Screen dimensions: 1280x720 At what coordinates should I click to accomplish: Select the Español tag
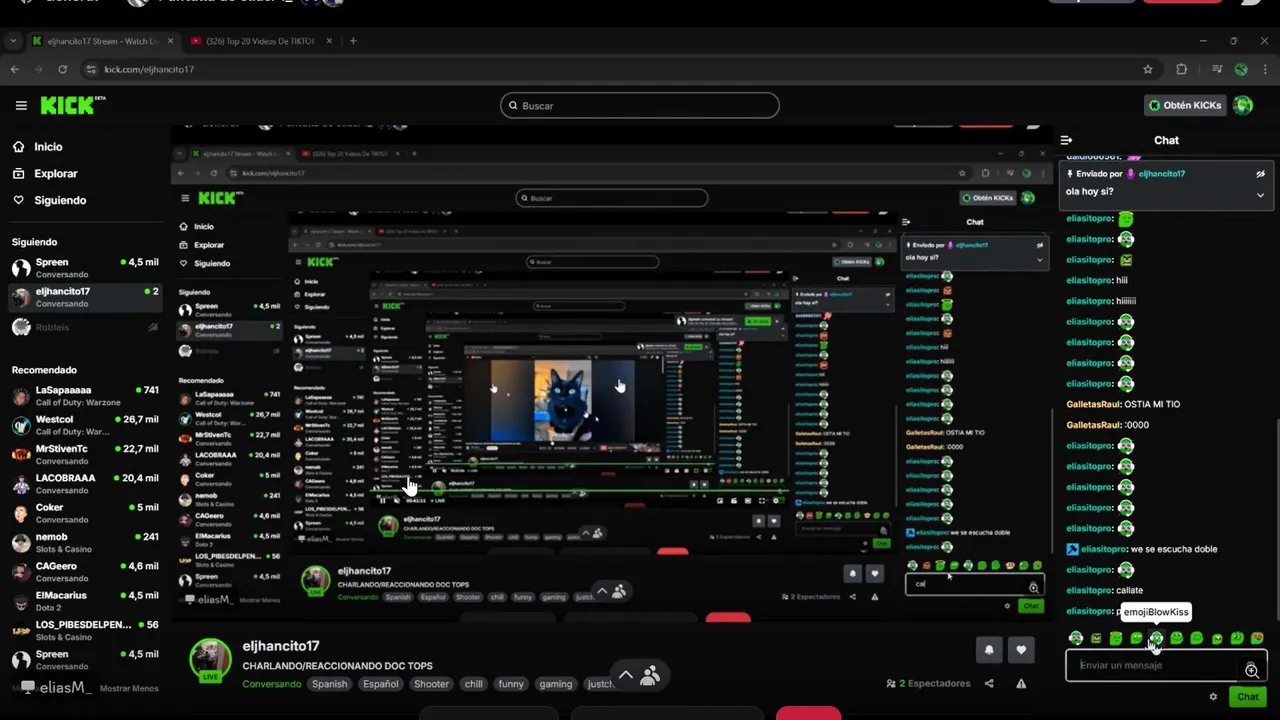coord(380,684)
